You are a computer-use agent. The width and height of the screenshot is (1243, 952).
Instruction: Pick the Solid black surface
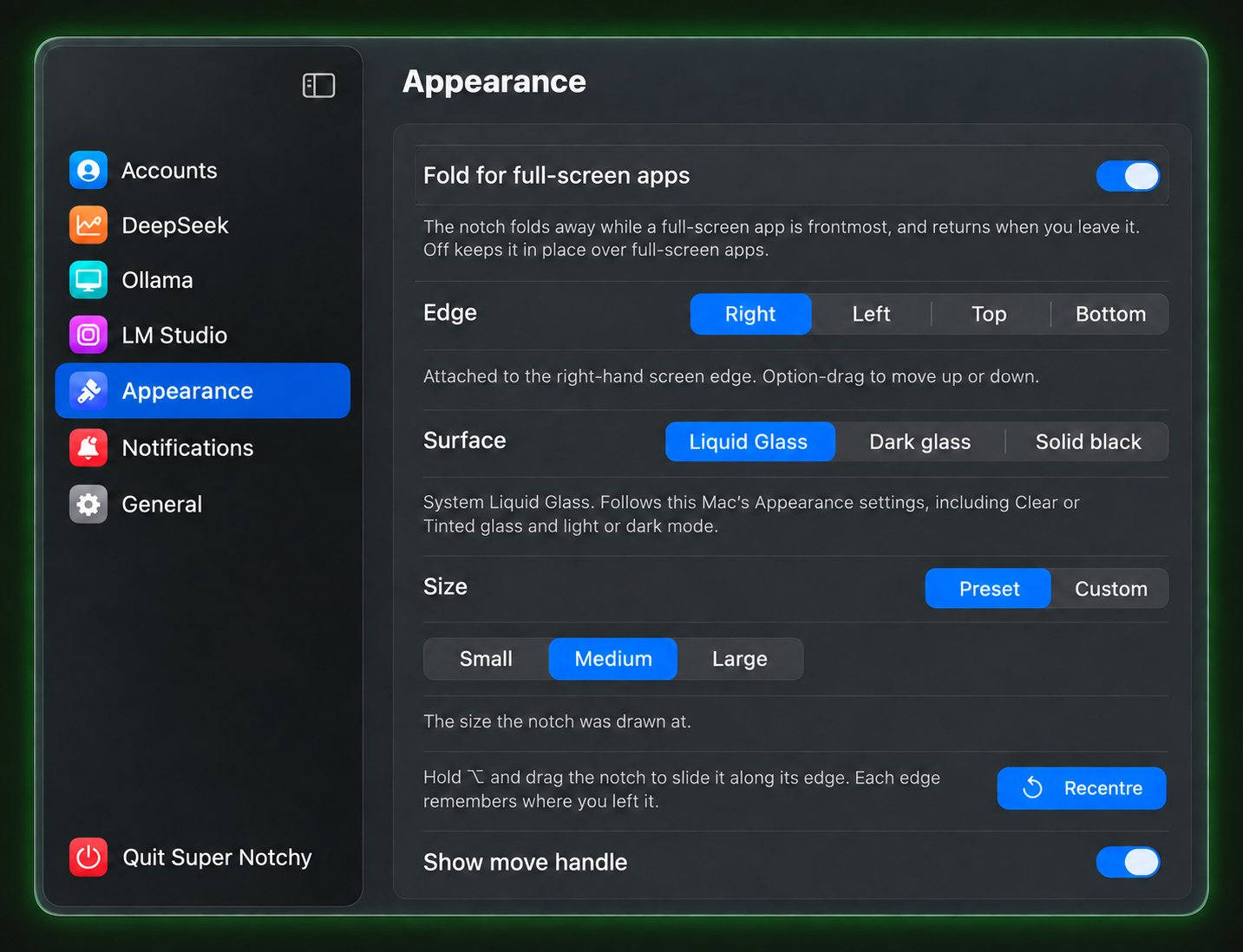coord(1088,441)
